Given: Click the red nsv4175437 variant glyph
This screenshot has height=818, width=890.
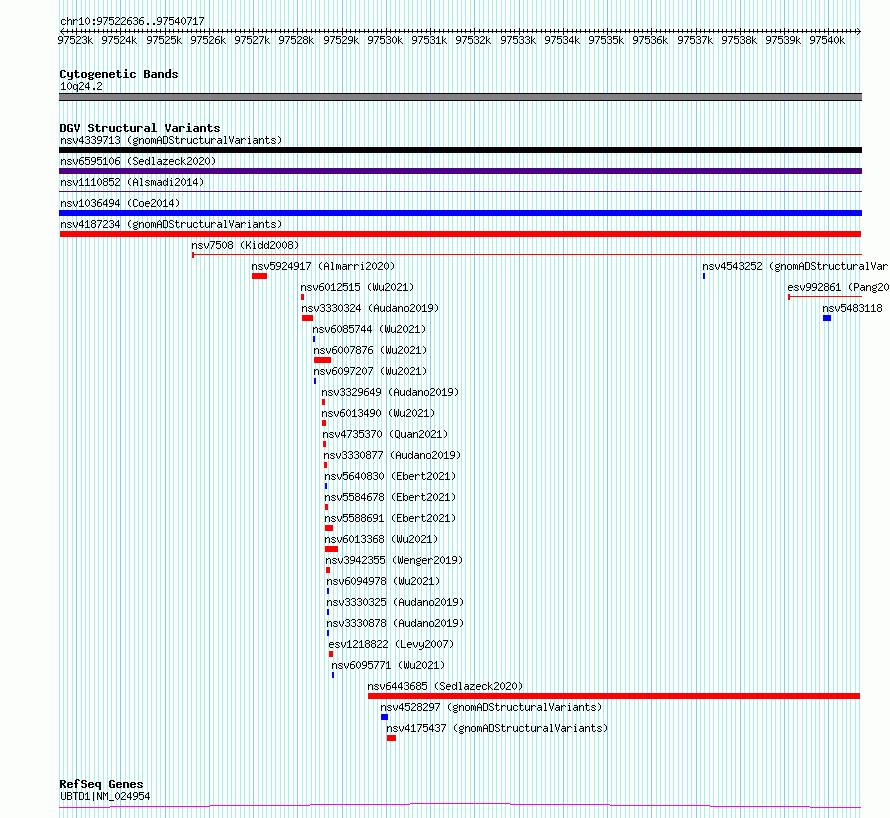Looking at the screenshot, I should pos(391,738).
